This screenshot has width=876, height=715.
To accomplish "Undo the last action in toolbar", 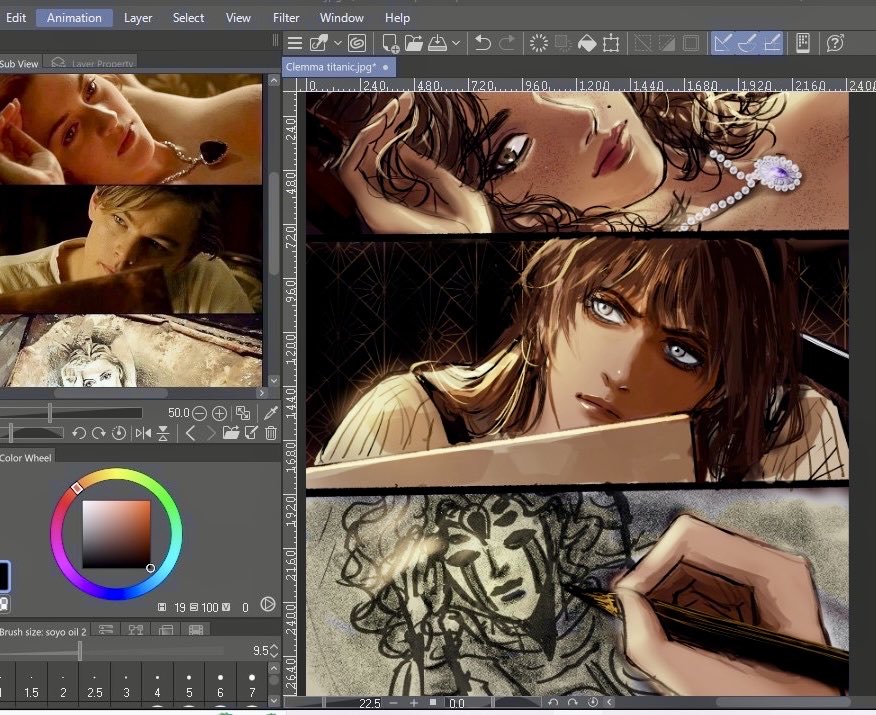I will (482, 43).
